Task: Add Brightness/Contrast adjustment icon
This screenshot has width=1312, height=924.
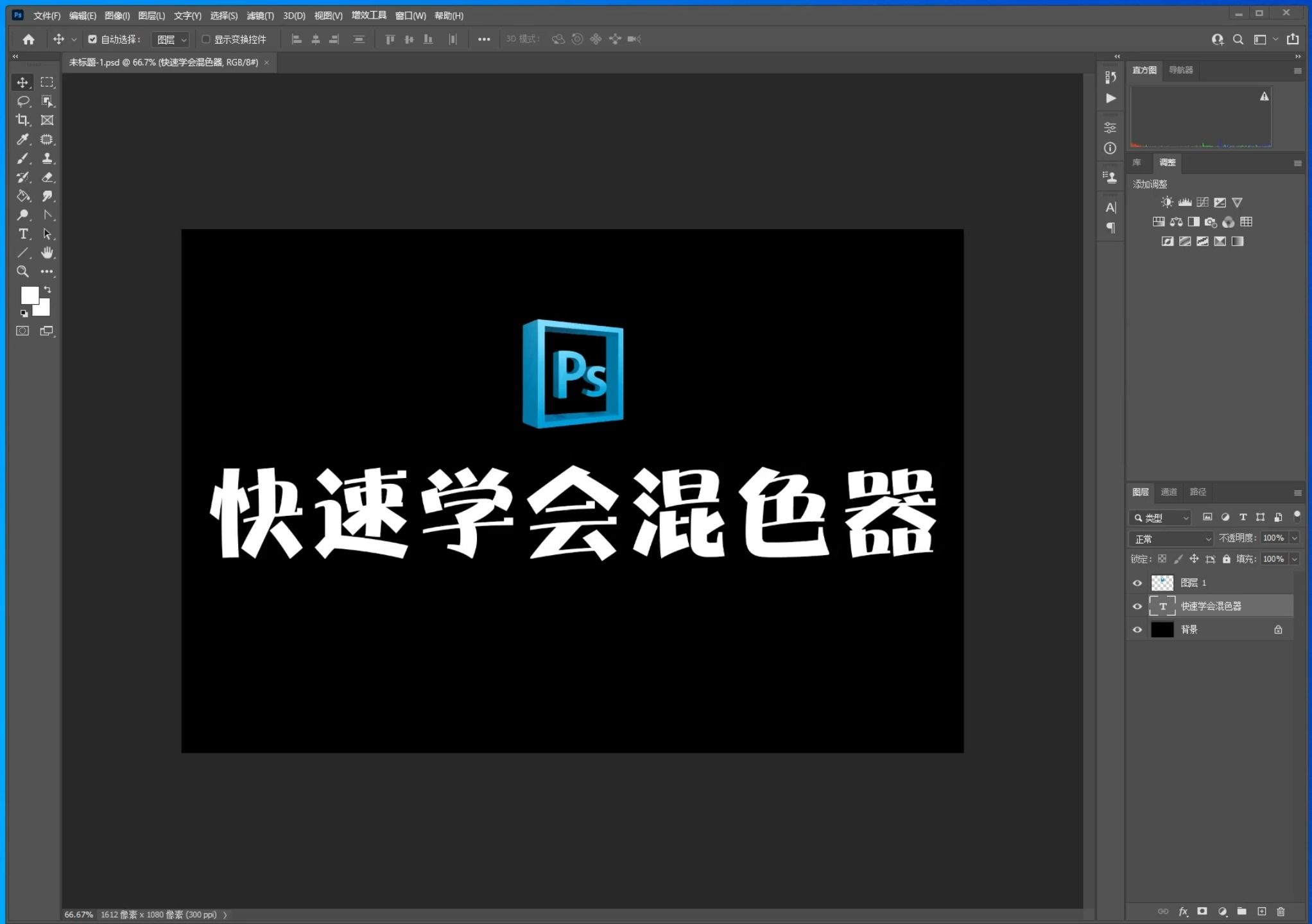Action: pos(1167,203)
